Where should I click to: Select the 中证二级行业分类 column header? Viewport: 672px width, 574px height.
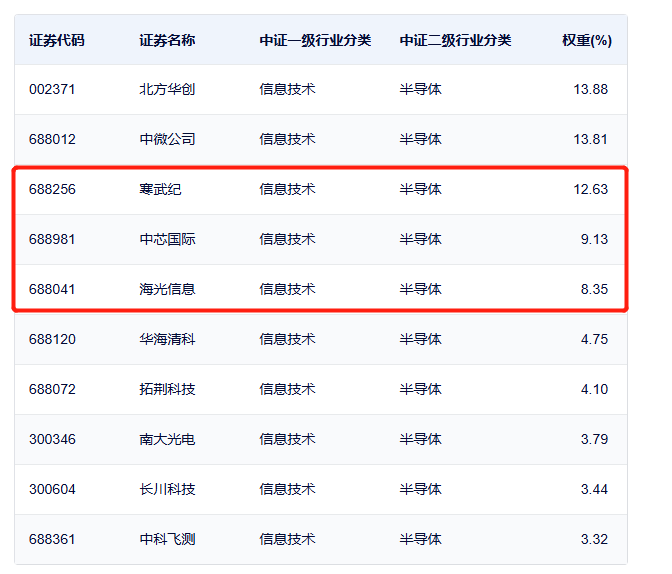[455, 40]
